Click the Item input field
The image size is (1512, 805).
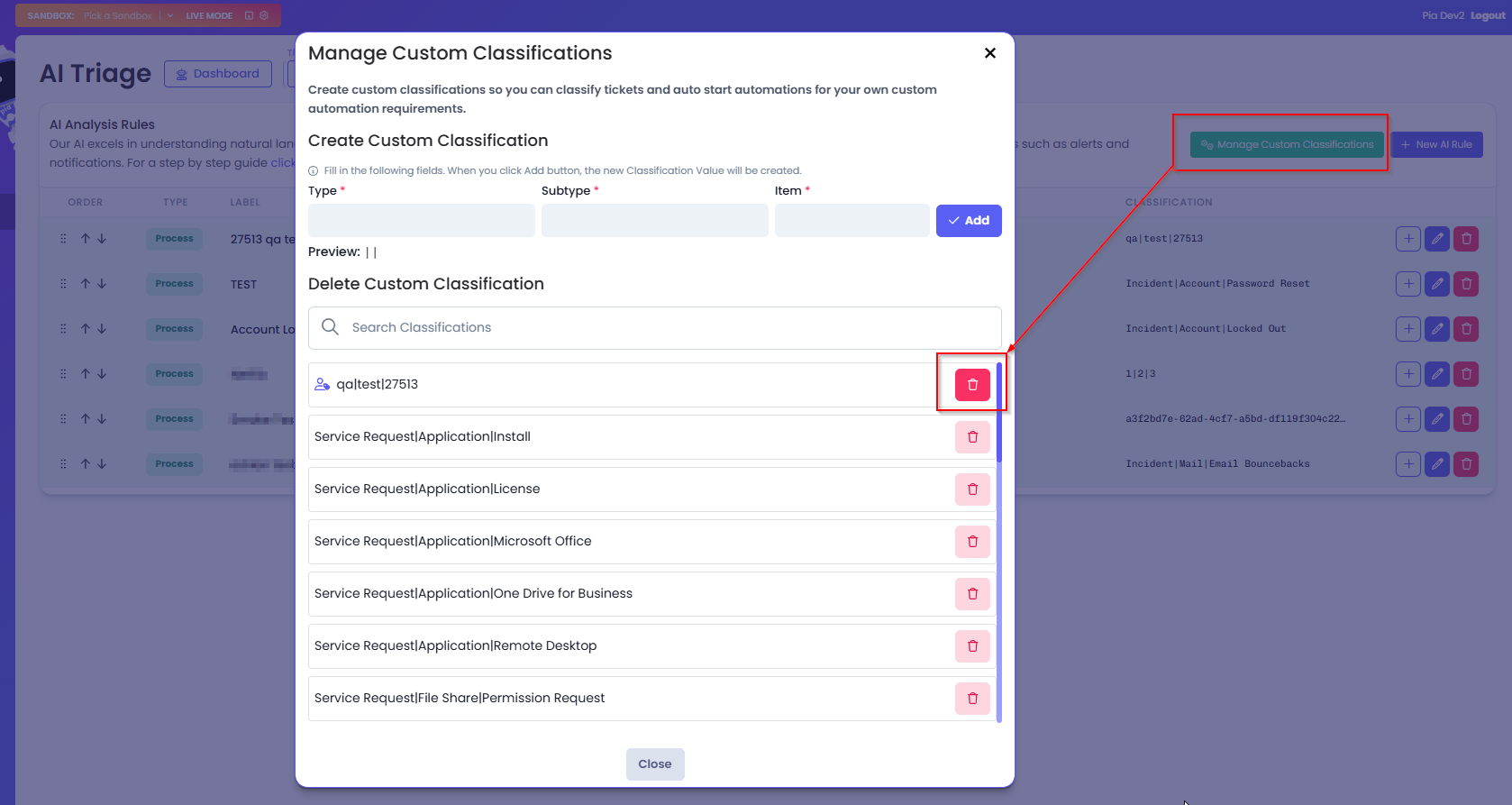852,221
